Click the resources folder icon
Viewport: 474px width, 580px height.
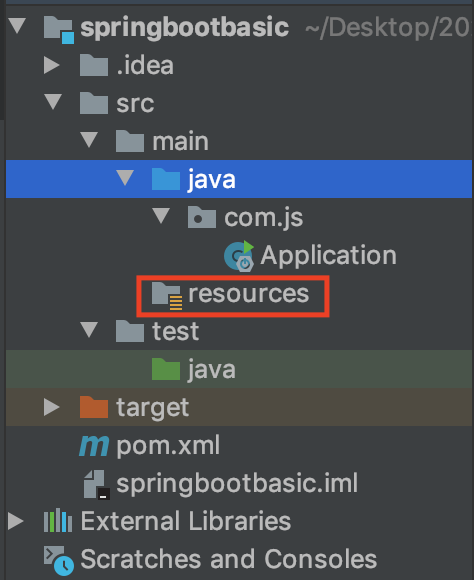coord(167,295)
